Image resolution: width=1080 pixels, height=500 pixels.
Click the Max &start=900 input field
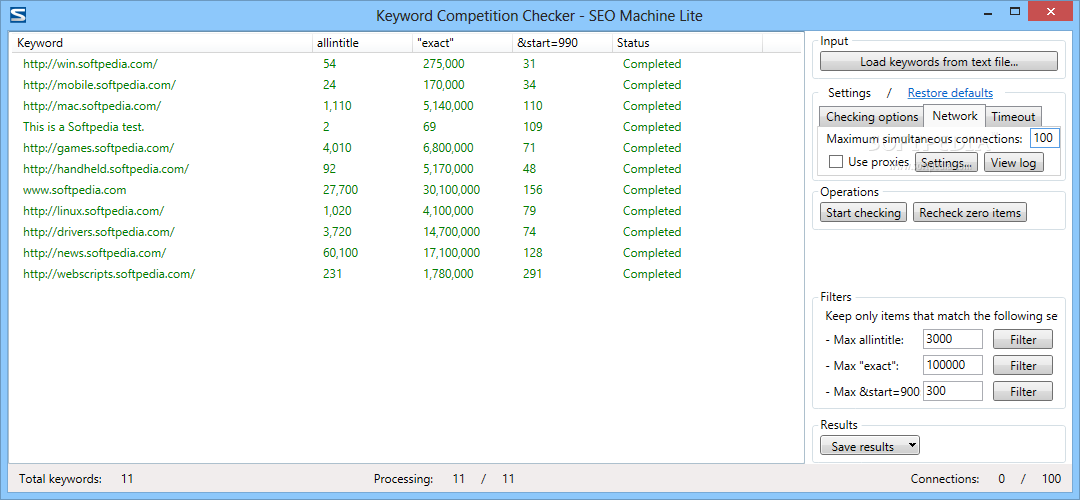(953, 391)
